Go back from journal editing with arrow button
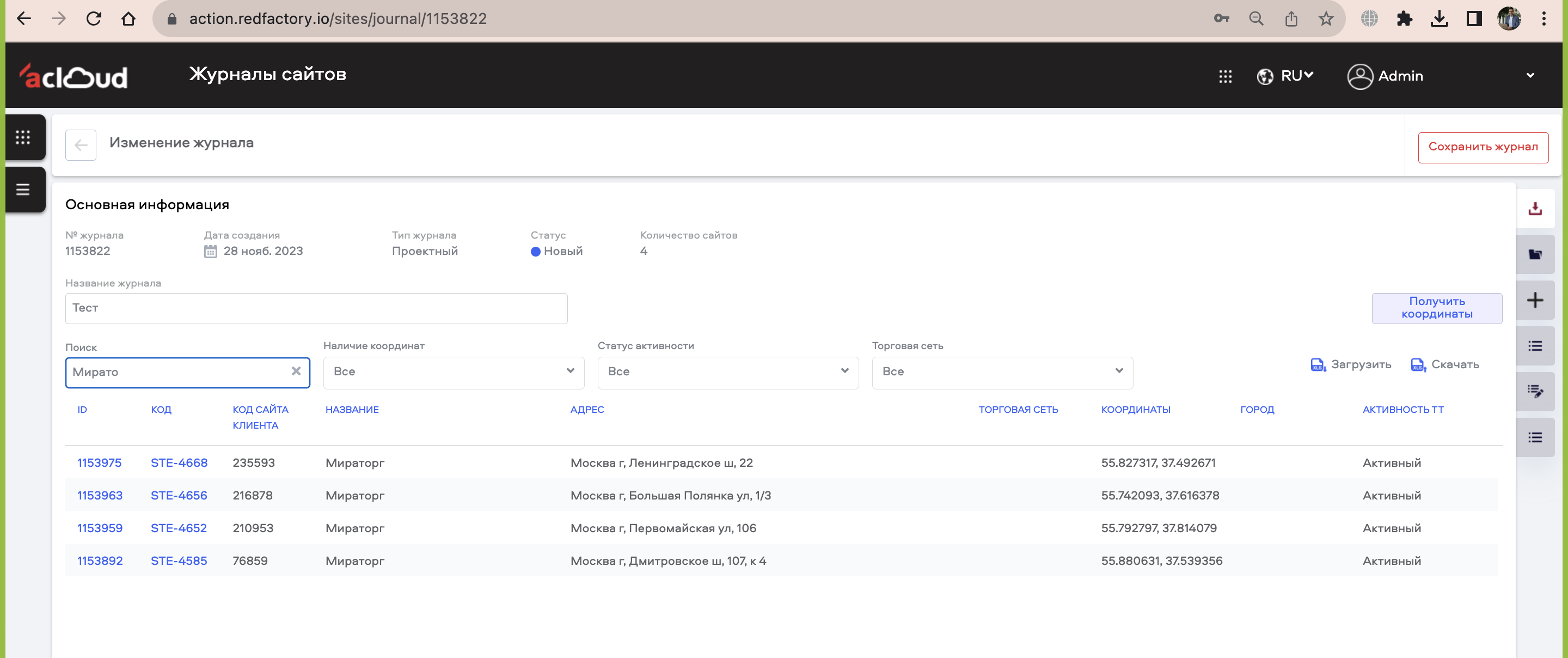The width and height of the screenshot is (1568, 658). click(x=81, y=145)
